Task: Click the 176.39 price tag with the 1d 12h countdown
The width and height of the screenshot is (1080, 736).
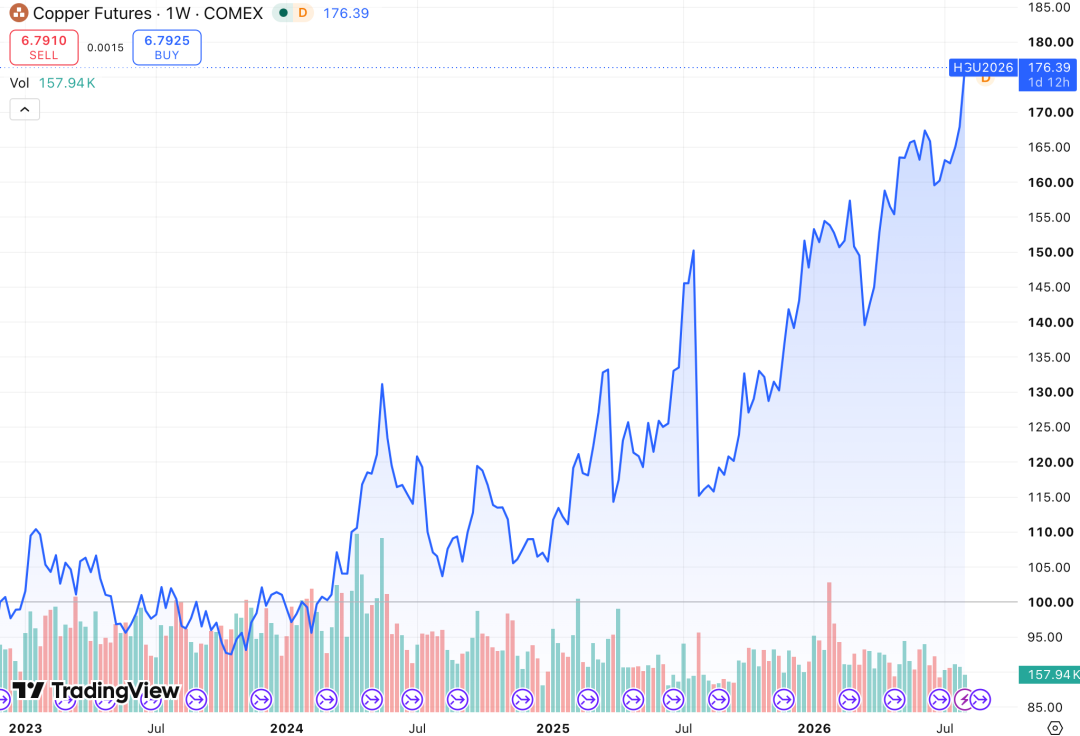Action: point(1048,75)
